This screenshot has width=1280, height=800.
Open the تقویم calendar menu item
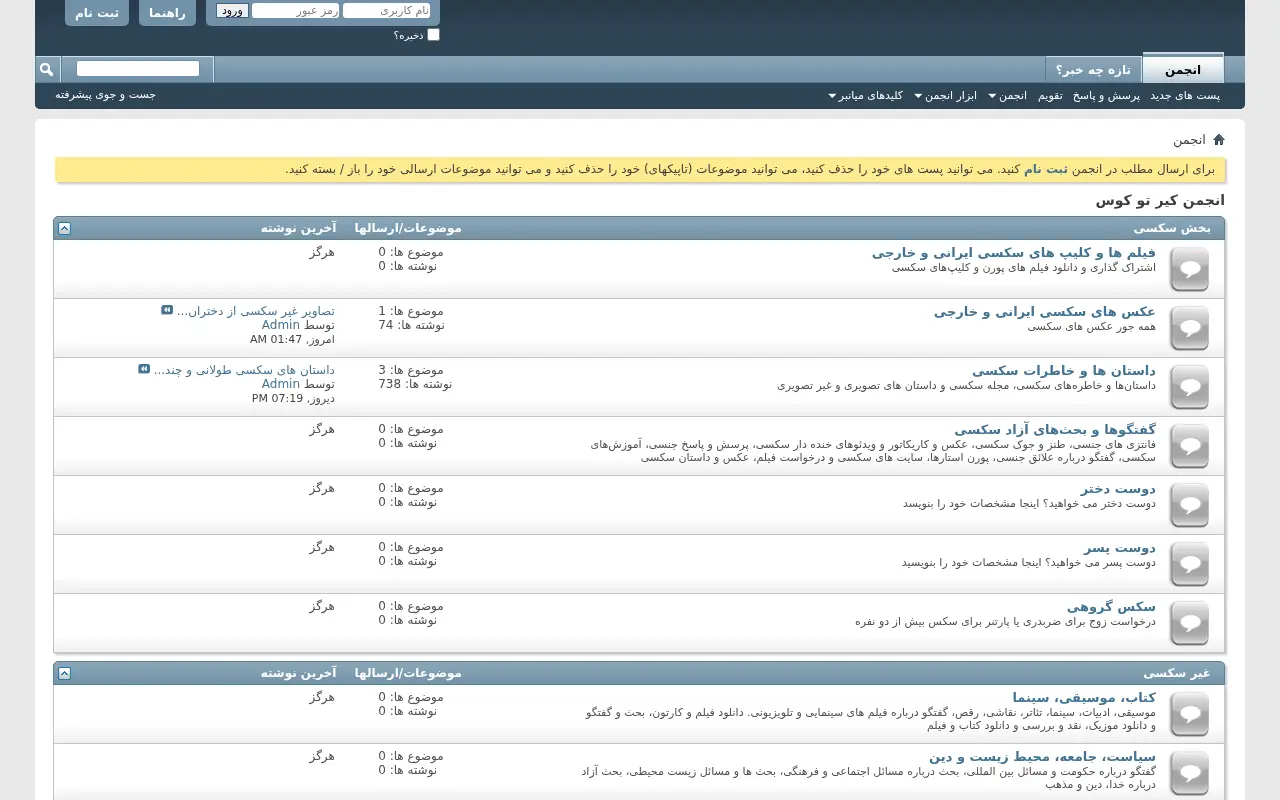(x=1050, y=96)
